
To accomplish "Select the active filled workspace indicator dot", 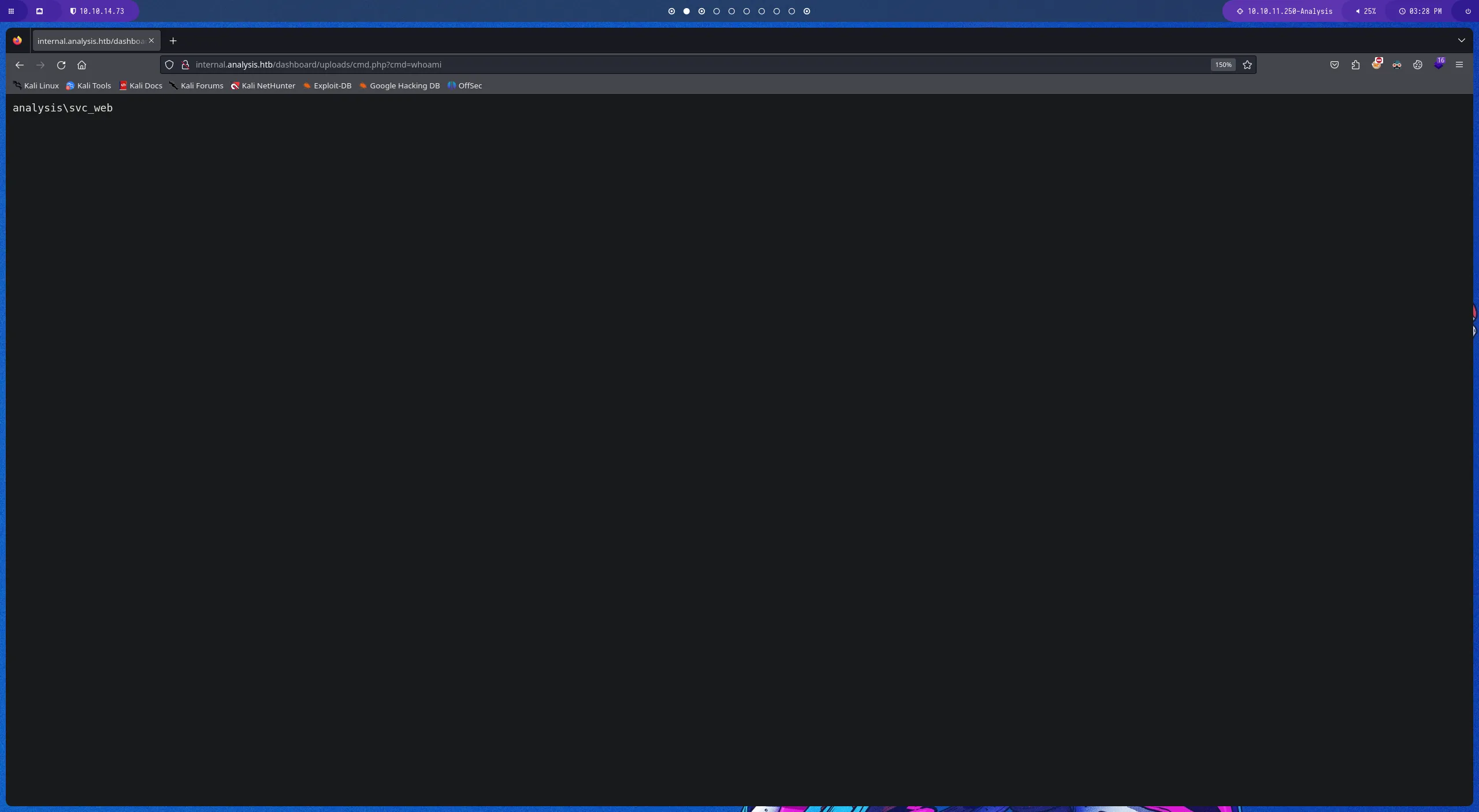I will click(686, 11).
